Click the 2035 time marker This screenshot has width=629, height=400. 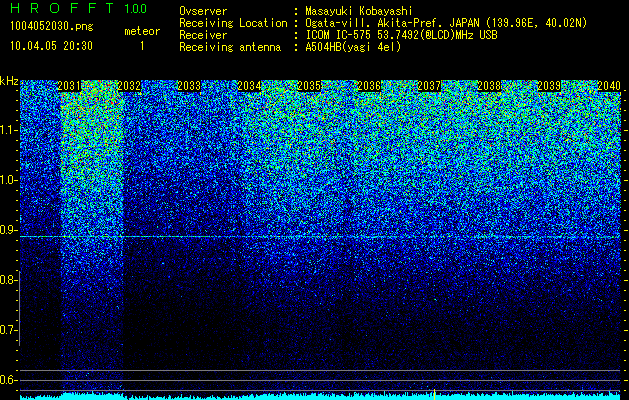pos(309,86)
